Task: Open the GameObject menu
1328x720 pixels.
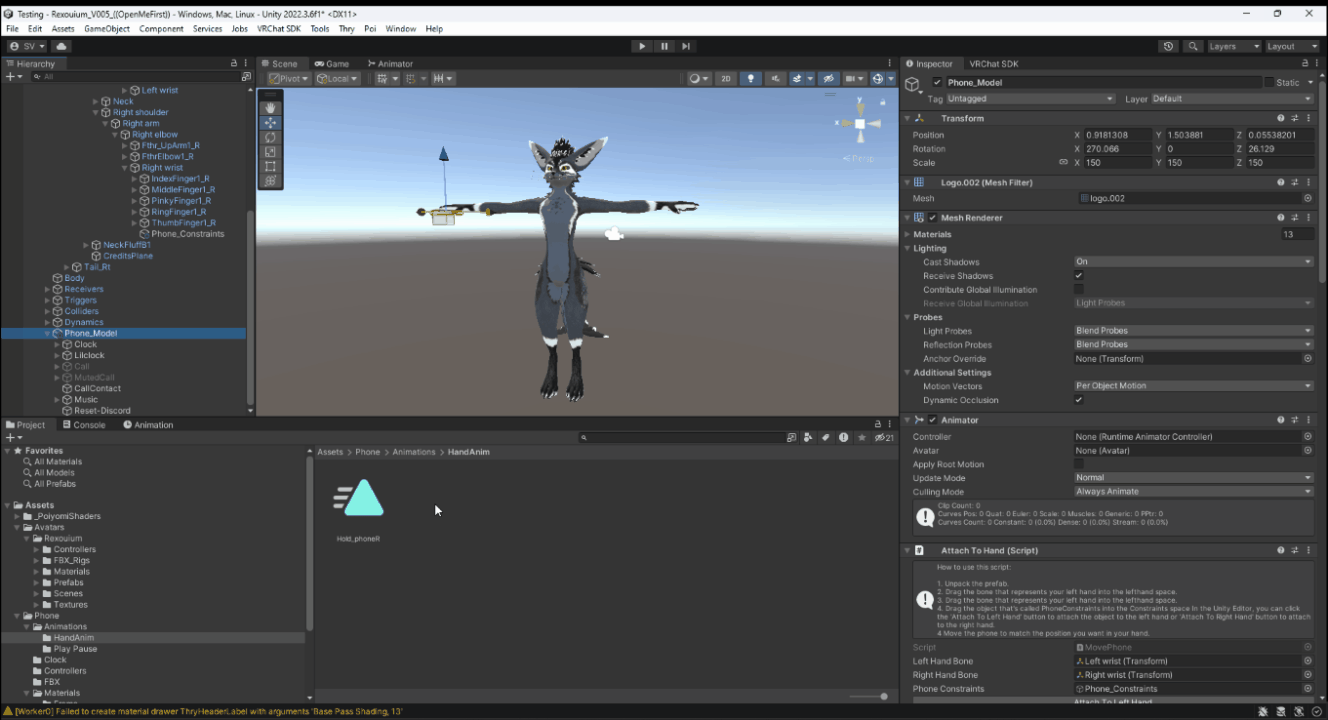Action: (107, 29)
